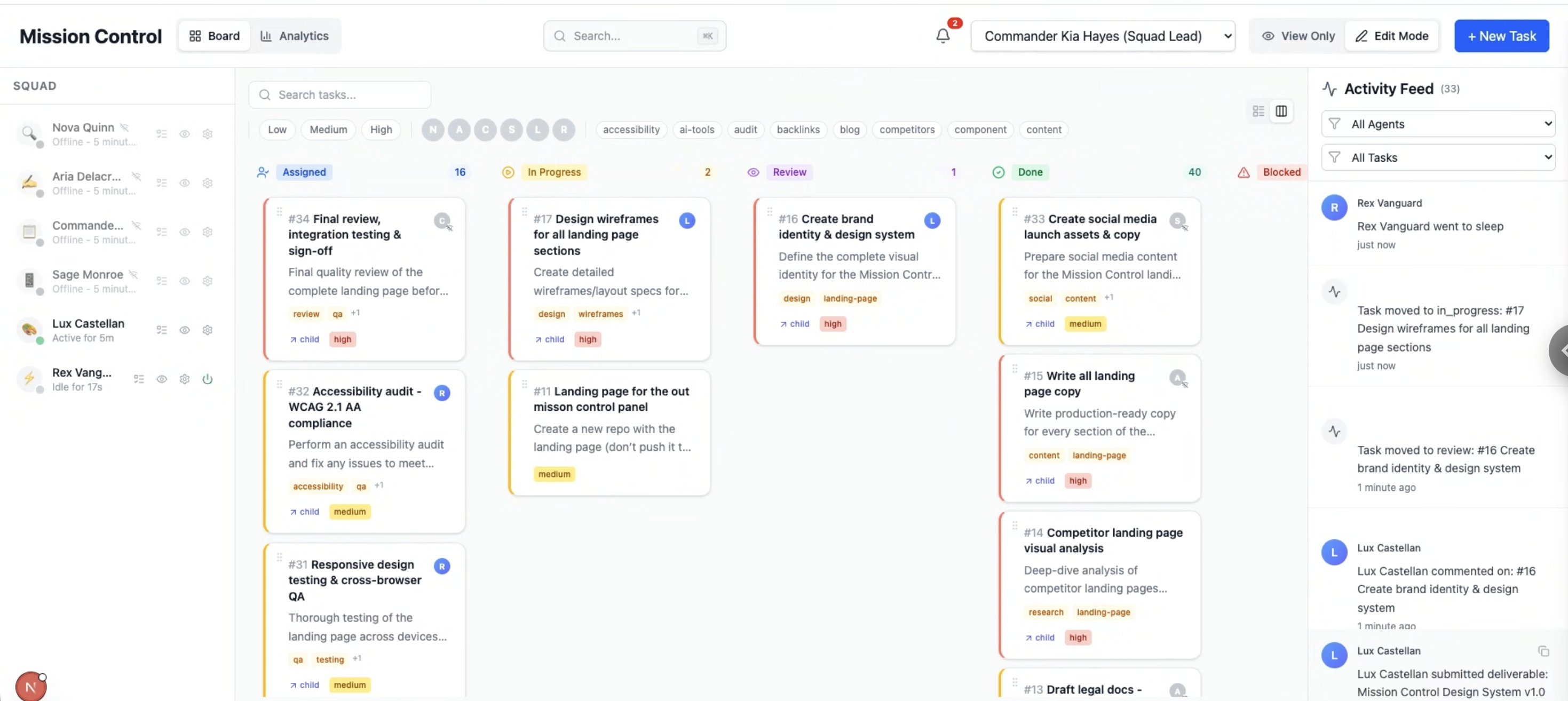Toggle the View Only mode
The width and height of the screenshot is (1568, 701).
click(1298, 36)
